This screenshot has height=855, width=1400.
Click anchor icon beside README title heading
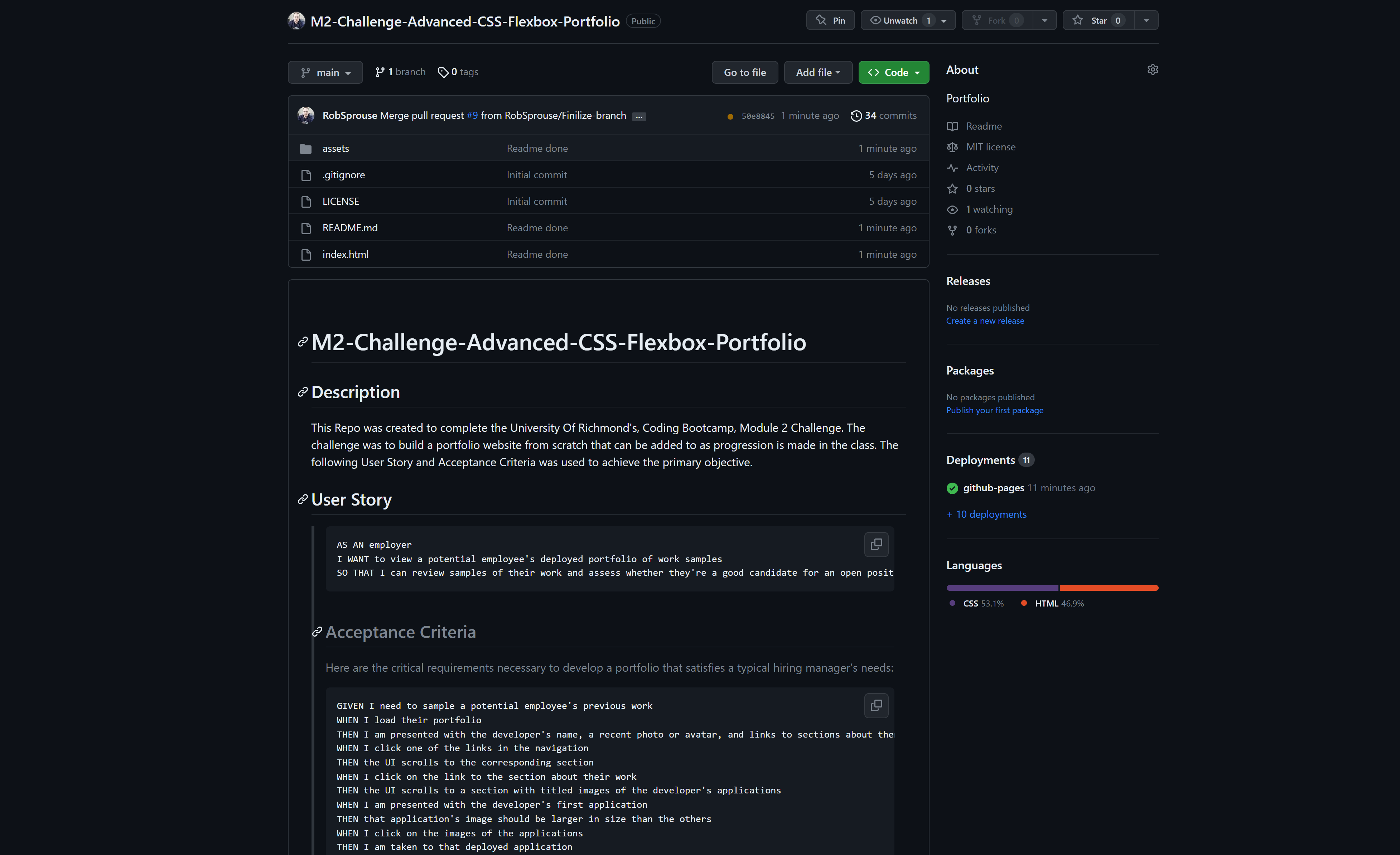[302, 342]
